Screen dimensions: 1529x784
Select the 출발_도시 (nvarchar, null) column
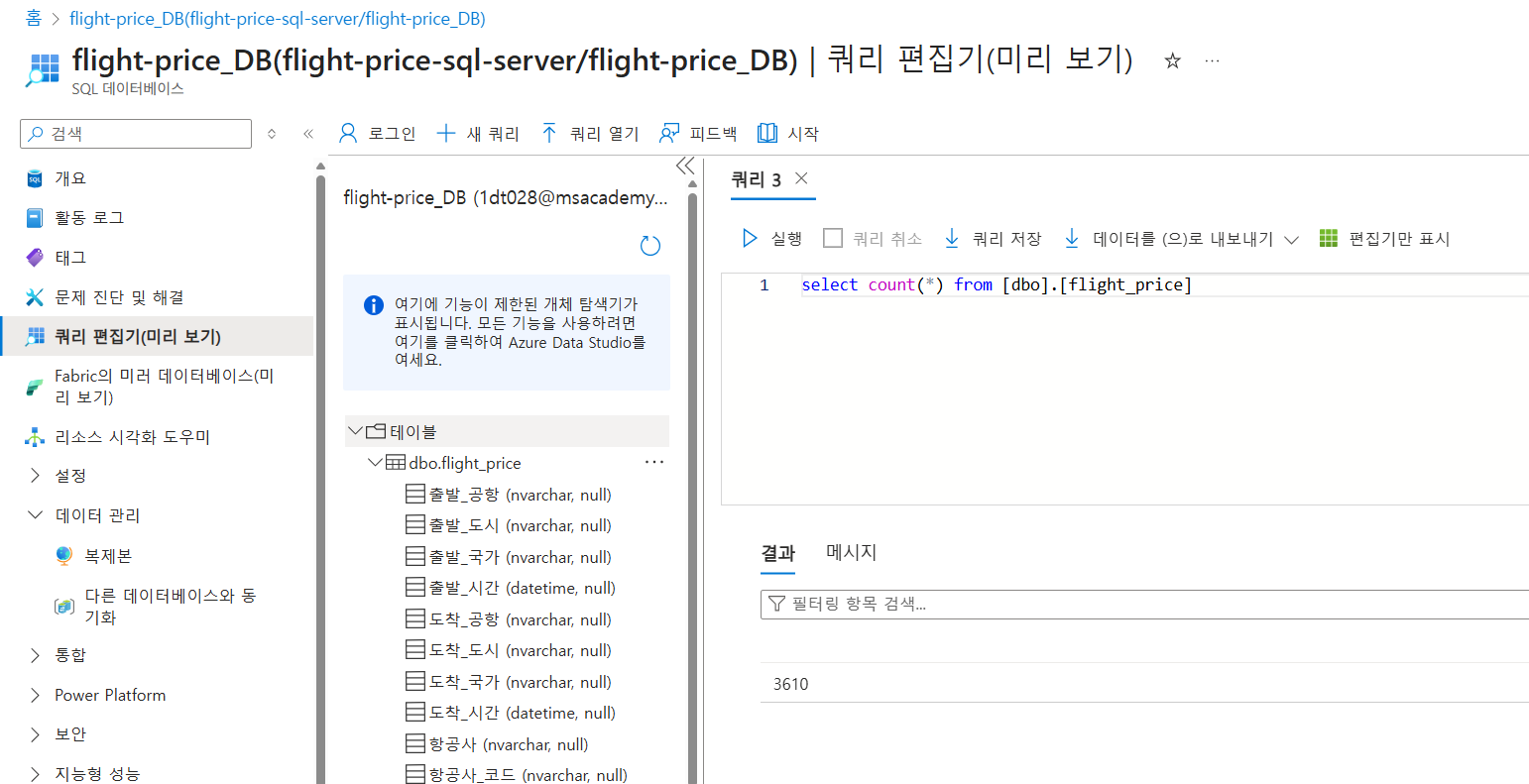click(509, 525)
